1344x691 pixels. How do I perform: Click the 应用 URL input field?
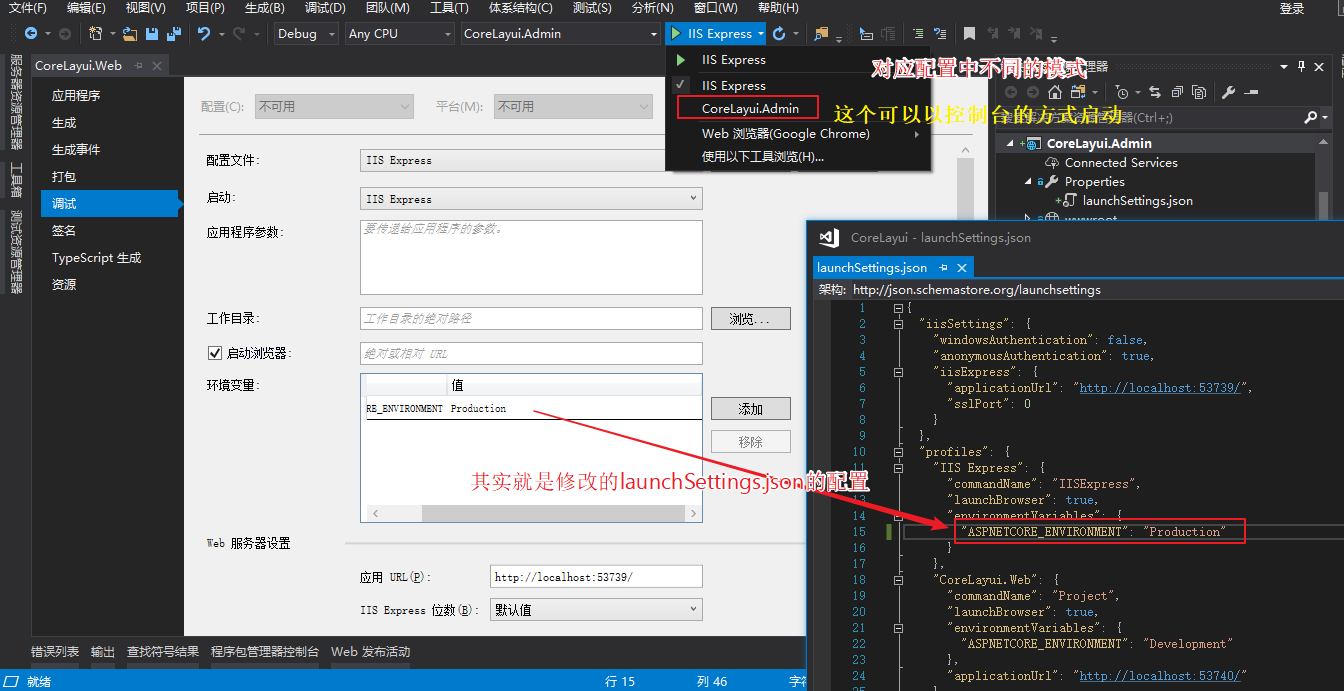(596, 577)
